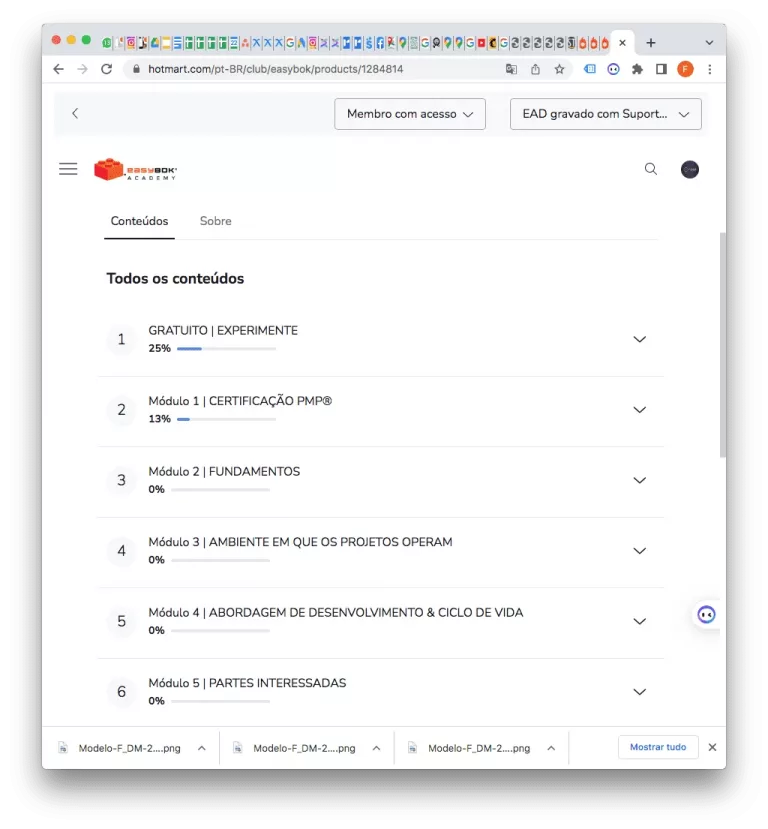768x829 pixels.
Task: Click the browser address bar URL
Action: pos(275,69)
